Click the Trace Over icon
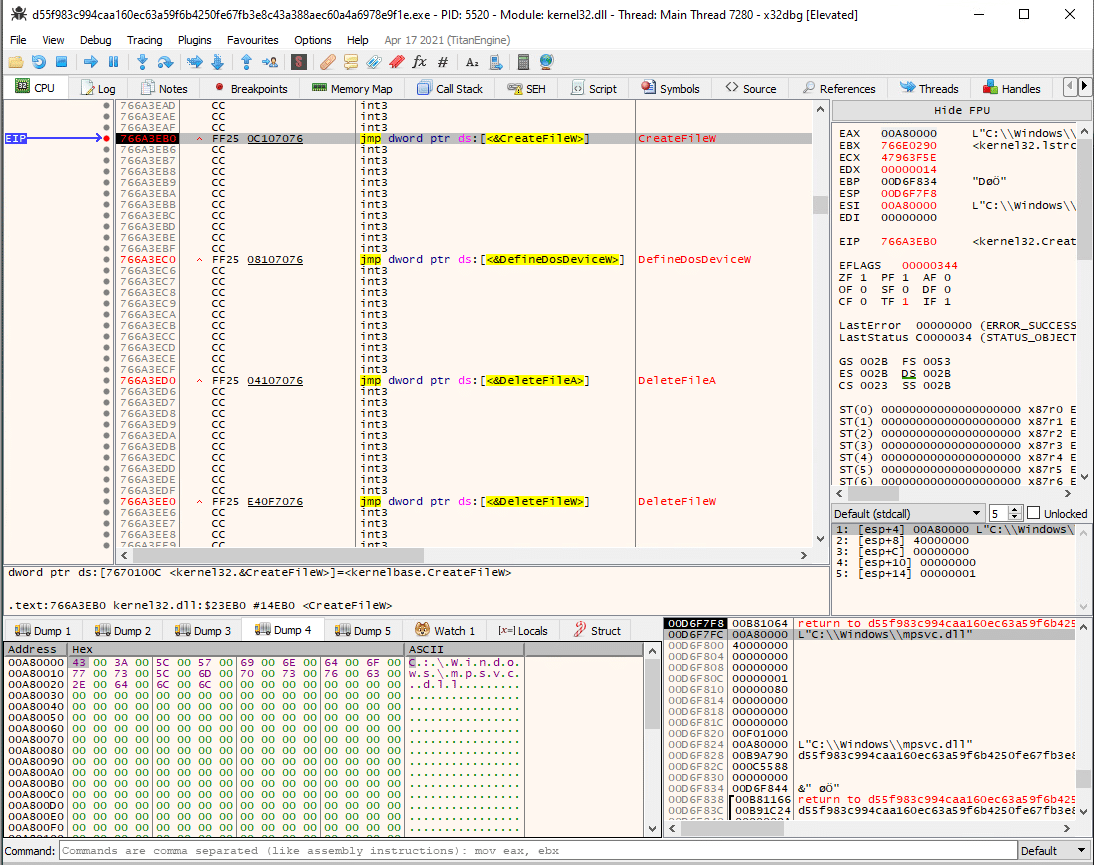1094x865 pixels. (218, 62)
